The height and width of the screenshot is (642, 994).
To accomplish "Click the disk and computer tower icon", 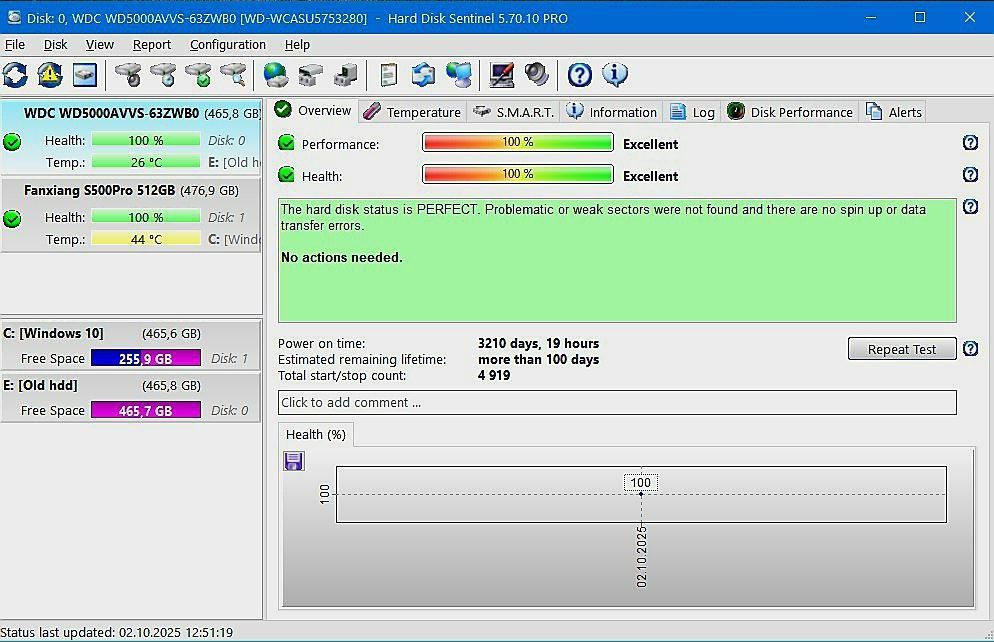I will pyautogui.click(x=345, y=75).
